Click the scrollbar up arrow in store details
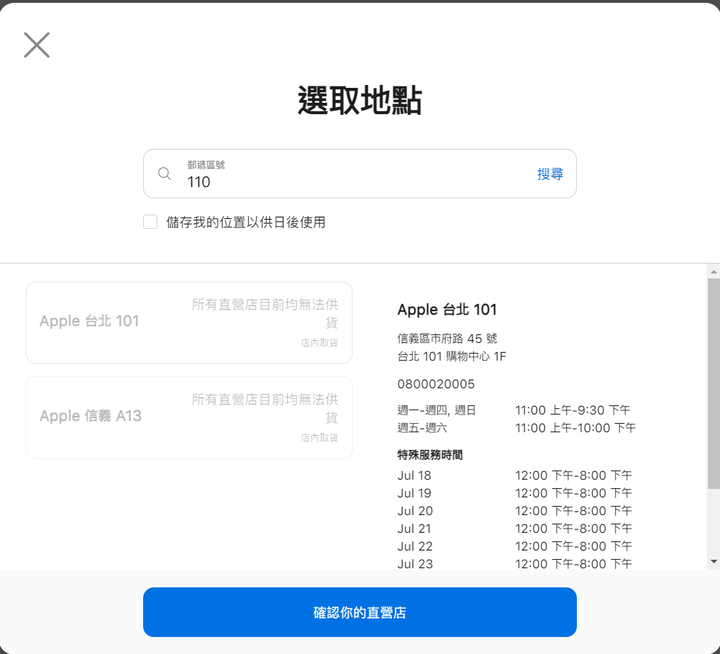This screenshot has width=720, height=654. click(714, 272)
